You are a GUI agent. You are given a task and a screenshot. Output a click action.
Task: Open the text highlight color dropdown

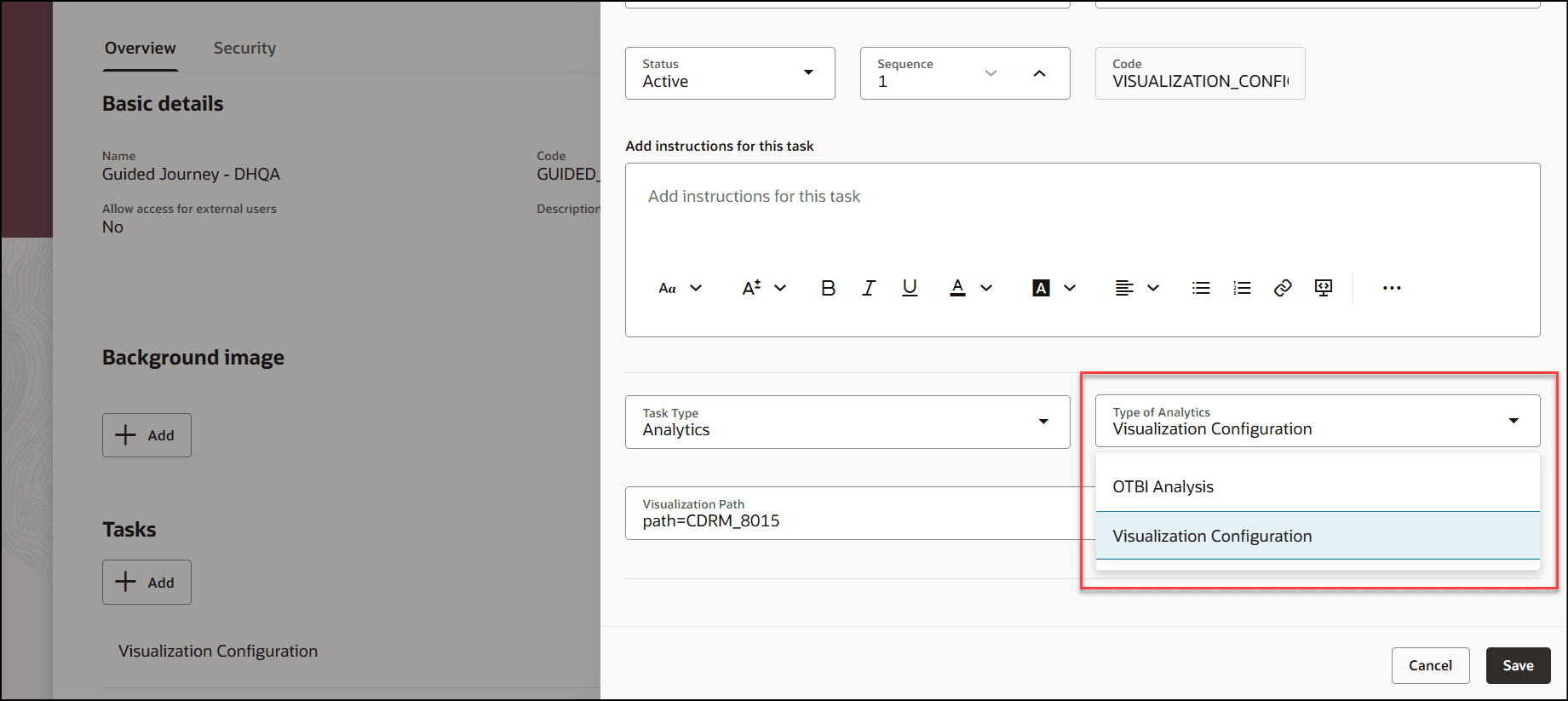pos(1054,288)
